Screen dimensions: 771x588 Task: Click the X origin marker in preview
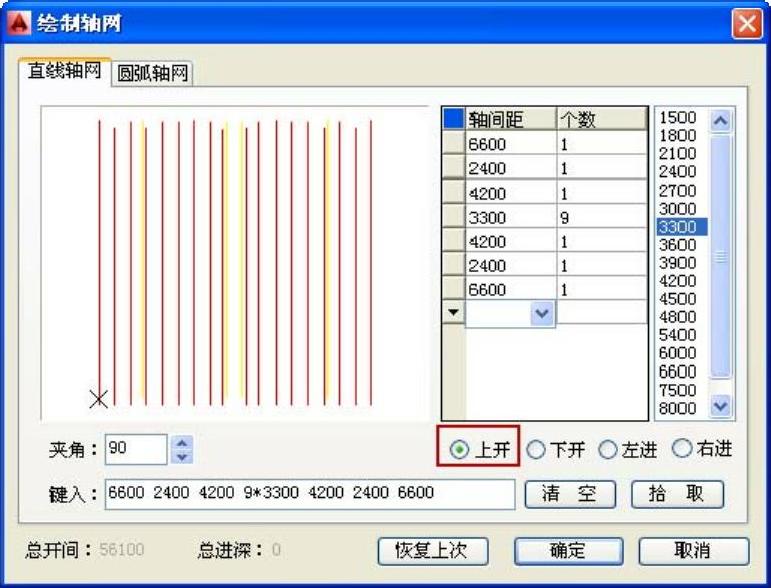click(x=99, y=399)
